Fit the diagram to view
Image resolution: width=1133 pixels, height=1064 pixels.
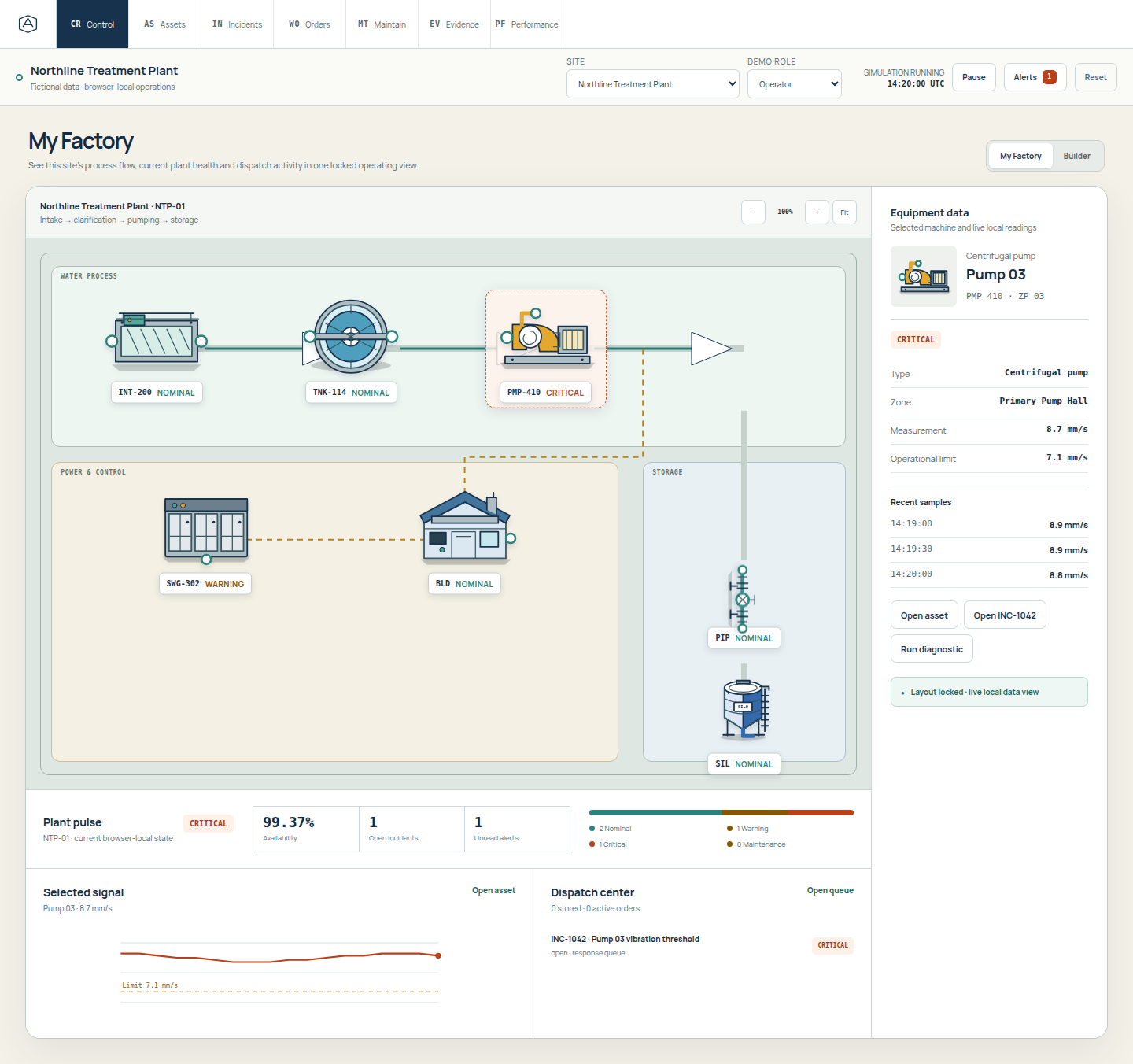(x=844, y=212)
